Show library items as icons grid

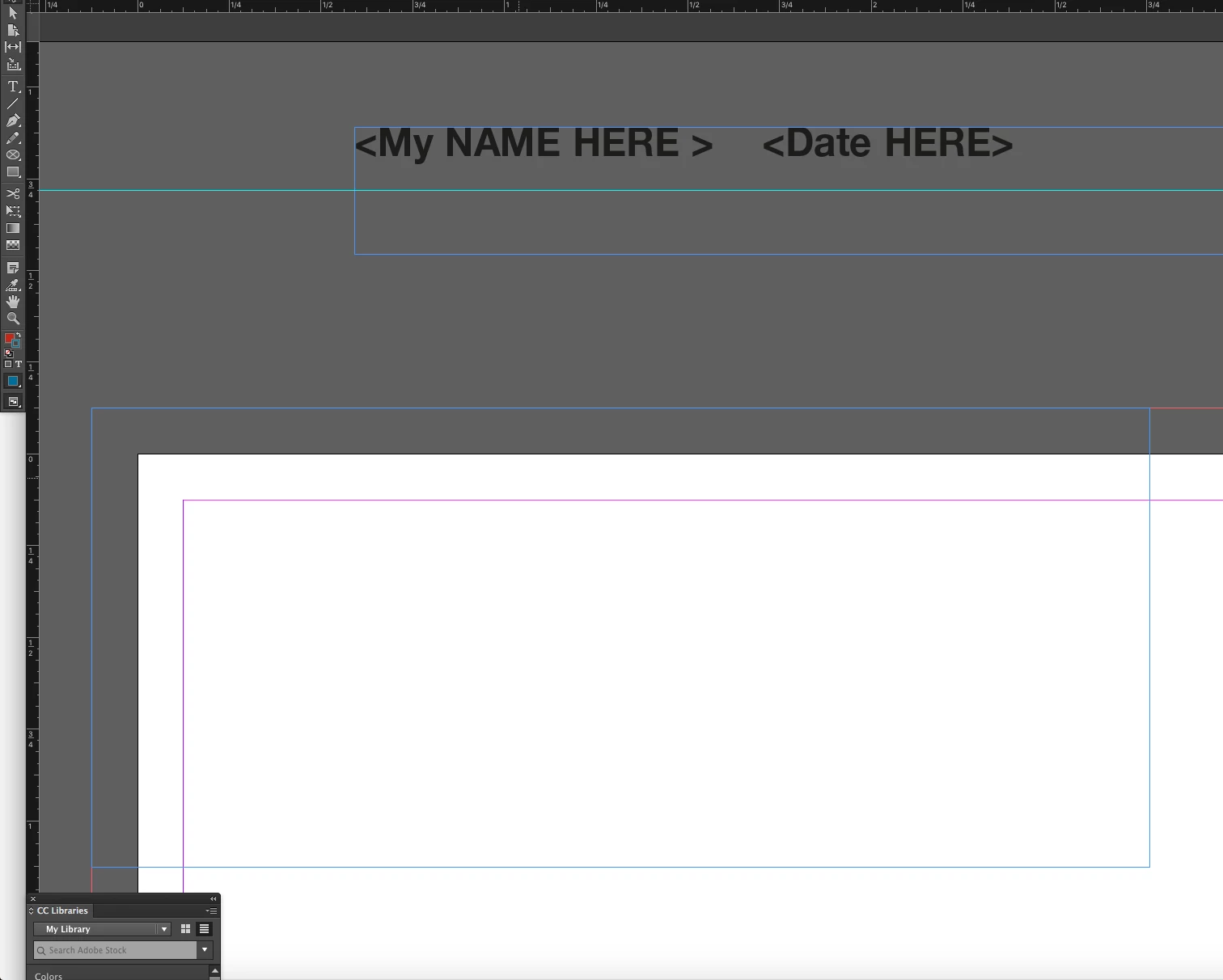coord(186,929)
